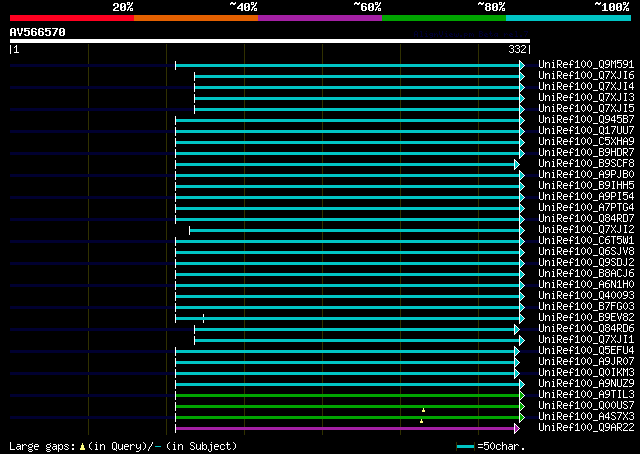Click the cyan arrowhead of the Q84RD6 alignment
The width and height of the screenshot is (640, 454).
[517, 329]
